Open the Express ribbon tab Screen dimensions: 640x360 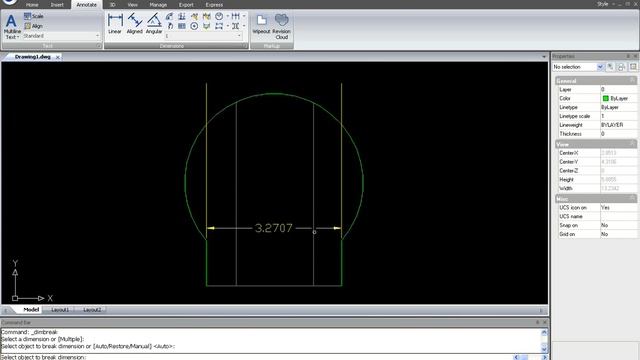point(214,5)
